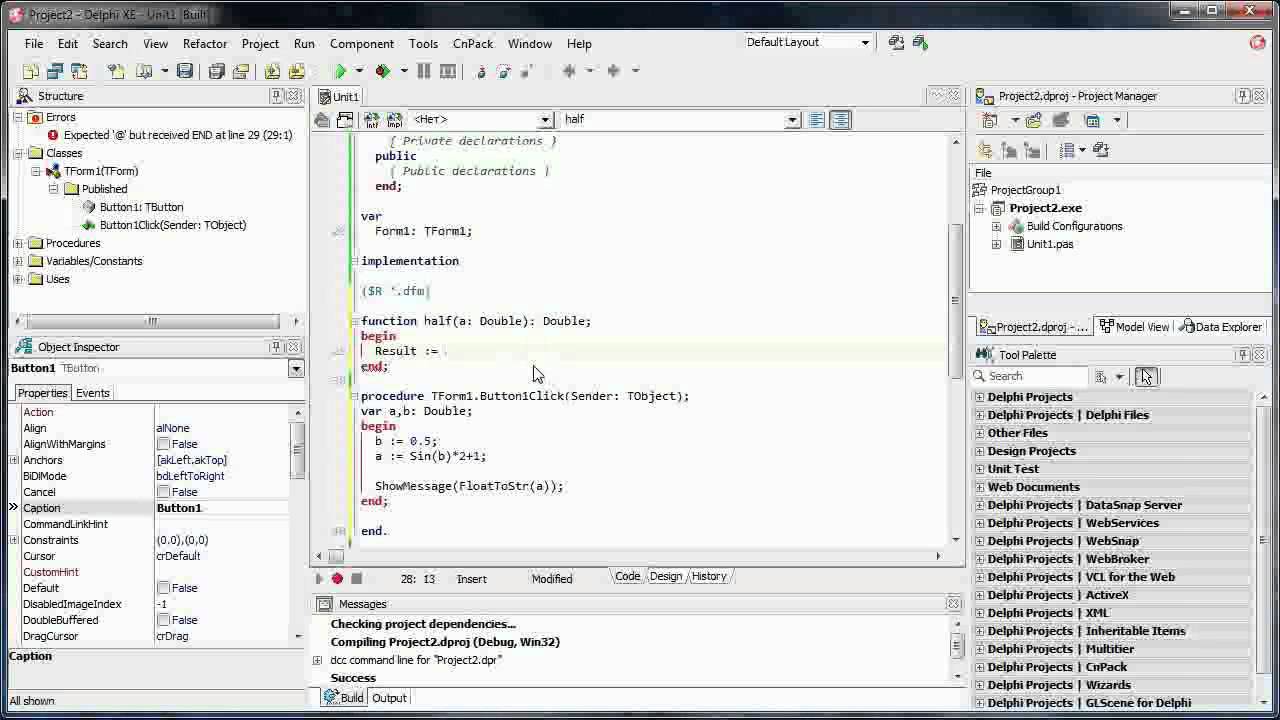Click the red circular icon at menu bar end
This screenshot has width=1280, height=720.
[x=1258, y=43]
